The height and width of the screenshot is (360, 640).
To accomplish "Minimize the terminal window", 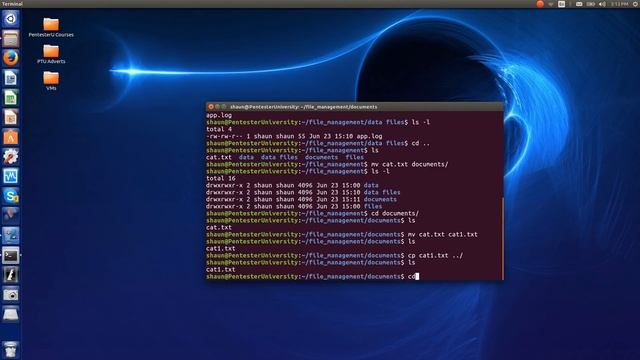I will [x=217, y=107].
